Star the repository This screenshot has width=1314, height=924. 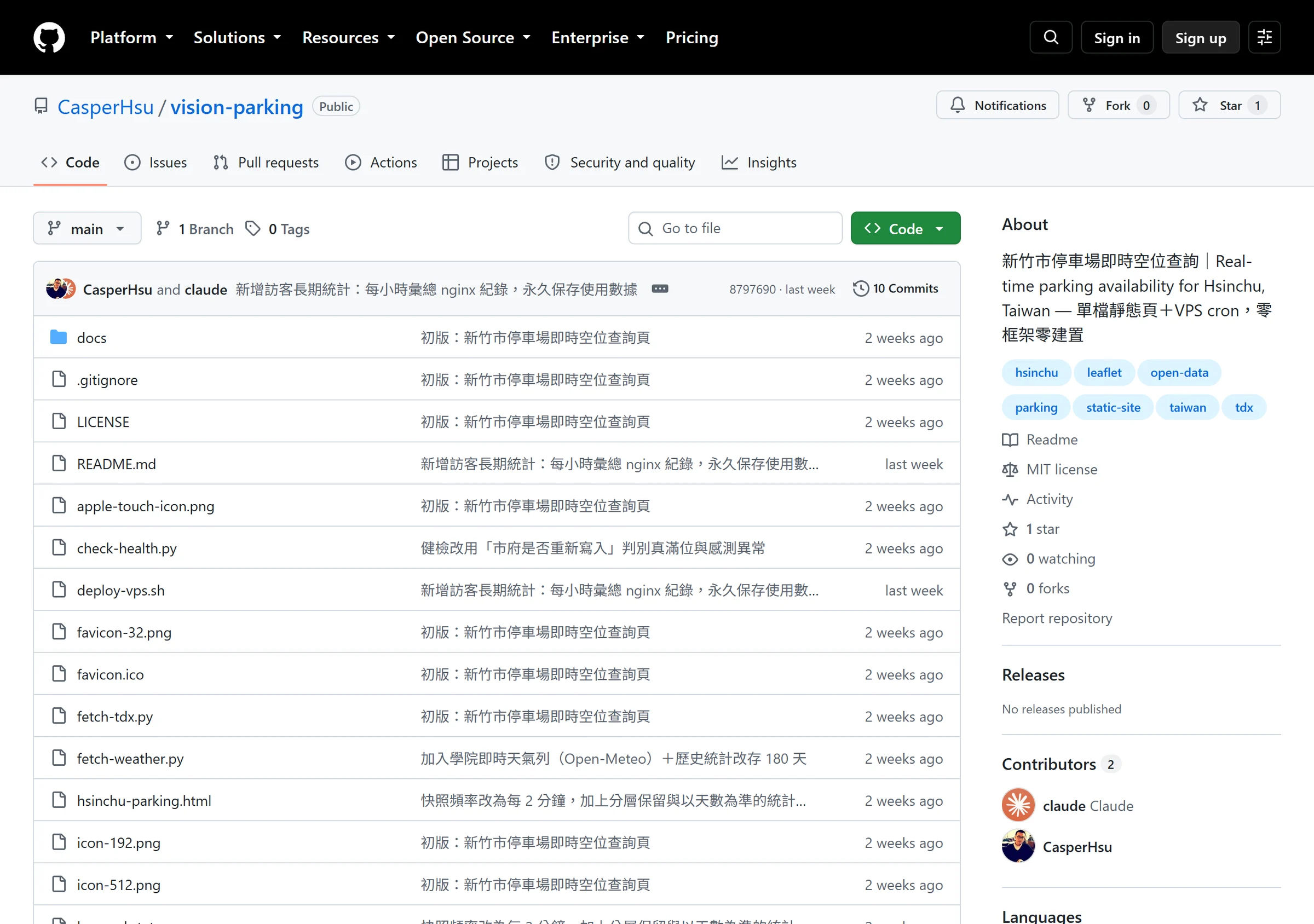pyautogui.click(x=1229, y=105)
